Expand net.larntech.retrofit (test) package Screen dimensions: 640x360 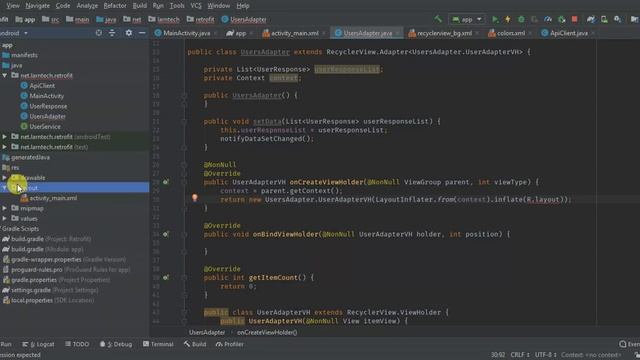coord(4,147)
